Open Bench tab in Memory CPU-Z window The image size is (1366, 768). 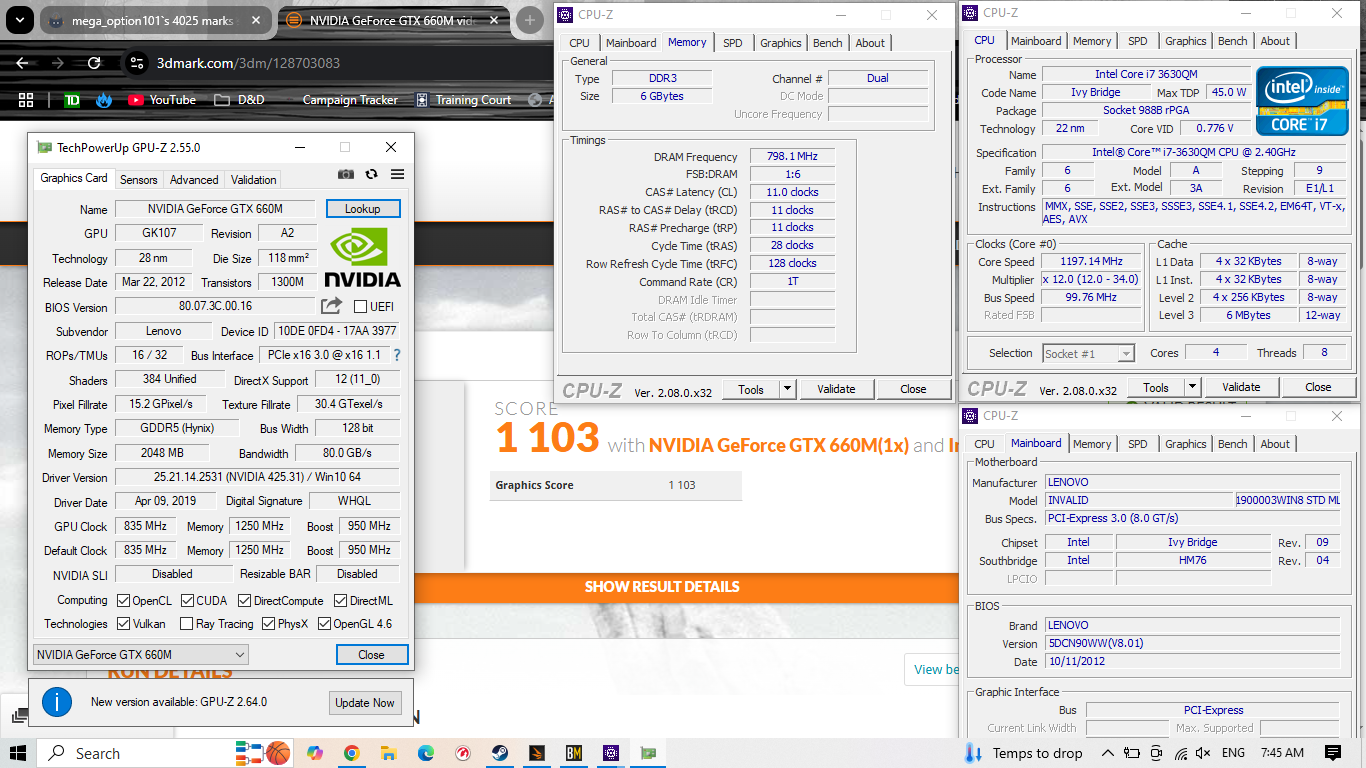pyautogui.click(x=827, y=43)
